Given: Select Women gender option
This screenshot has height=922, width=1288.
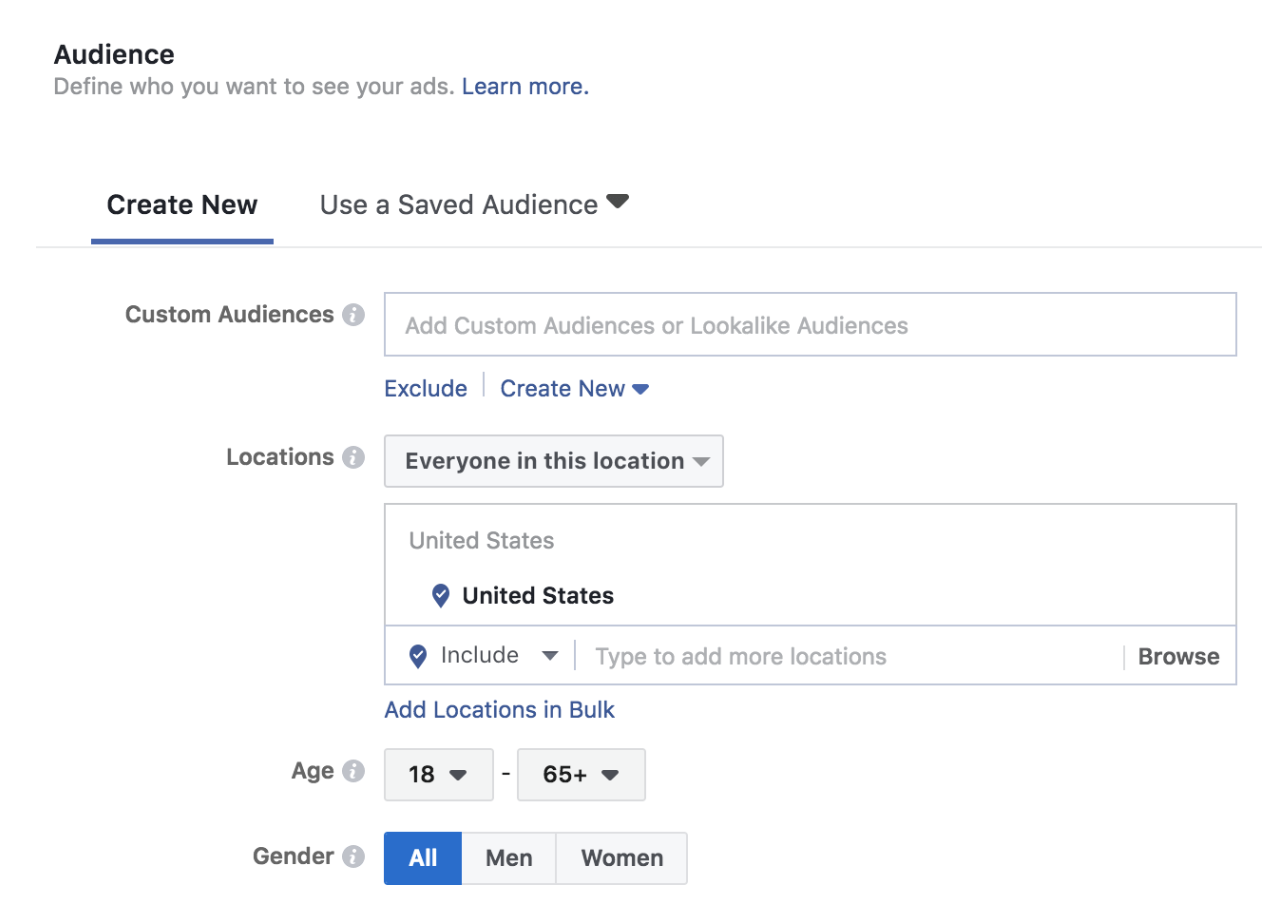Looking at the screenshot, I should coord(622,858).
